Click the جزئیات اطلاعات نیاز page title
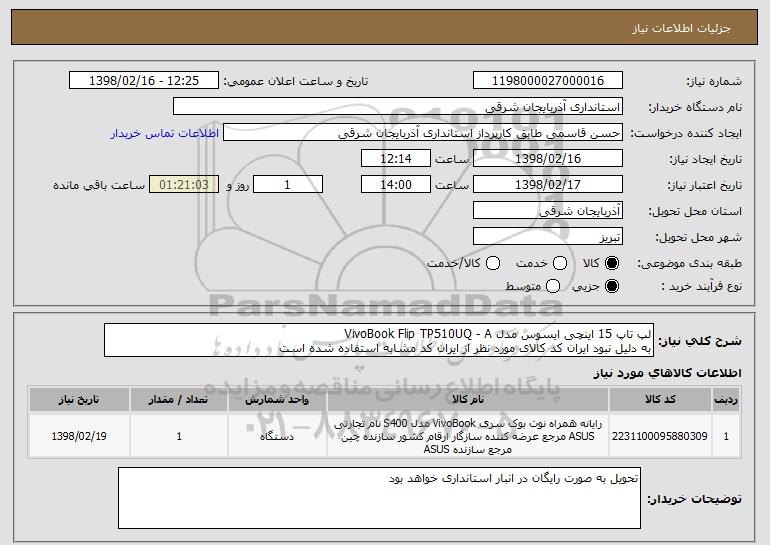The image size is (770, 545). (681, 28)
